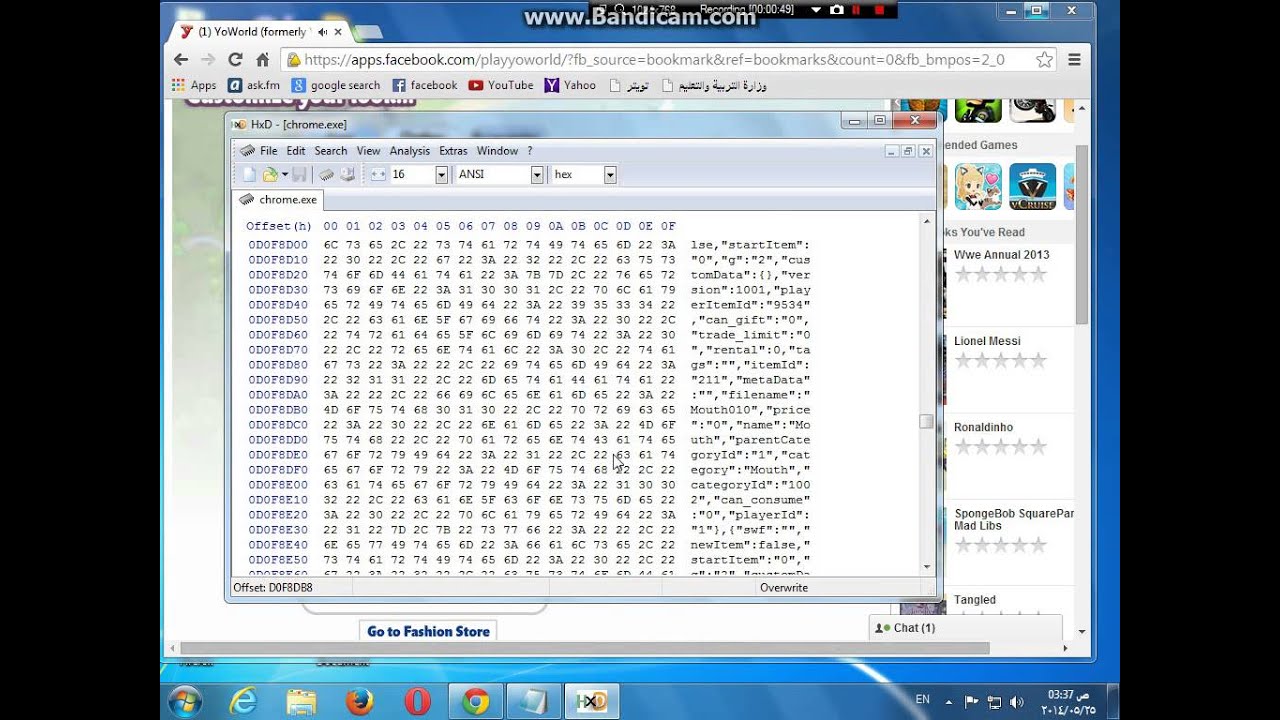
Task: Click decoded text "trade_limit":"0
Action: 751,335
